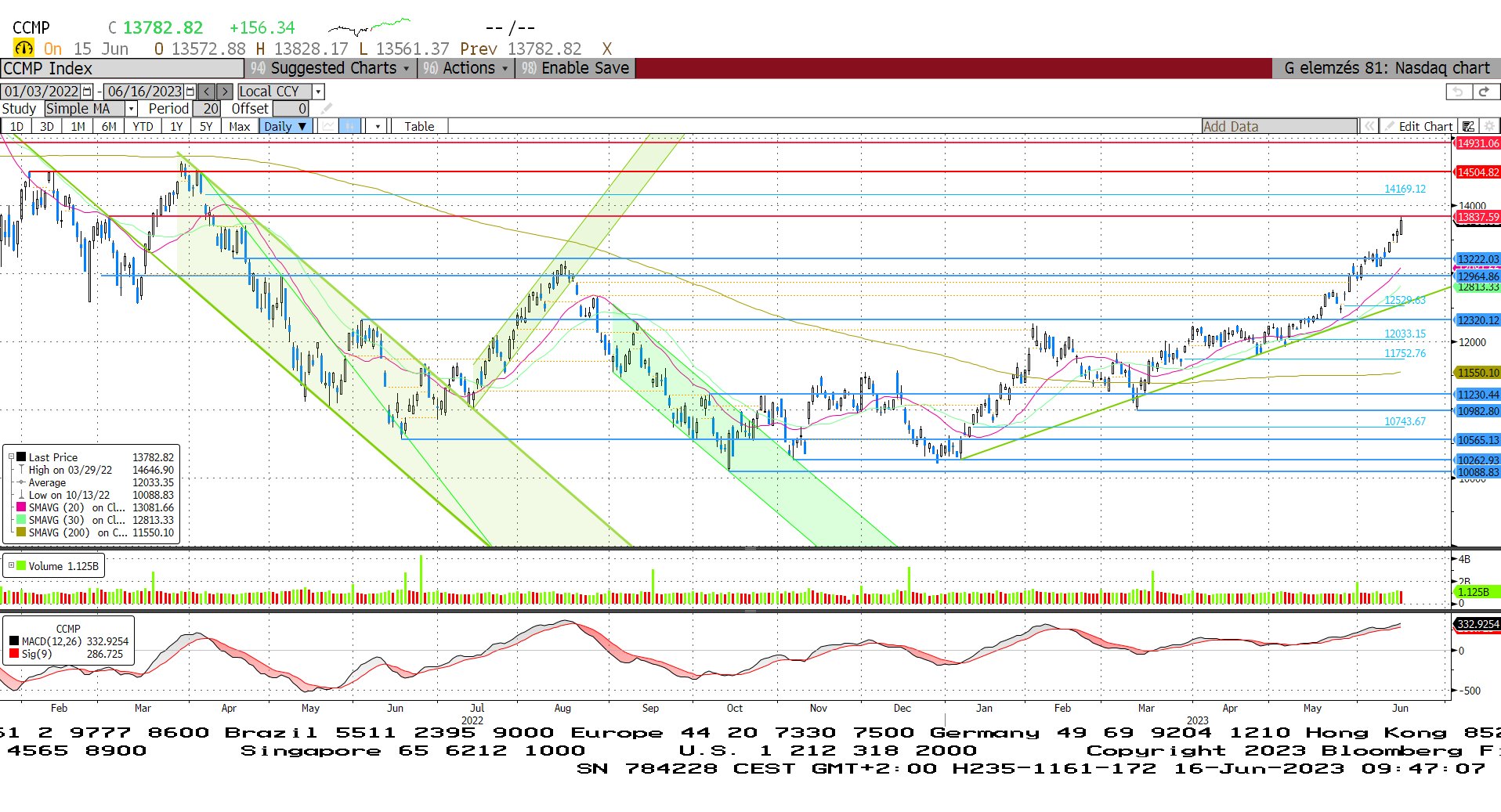Click the 12320.12 blue price label

(x=1477, y=320)
